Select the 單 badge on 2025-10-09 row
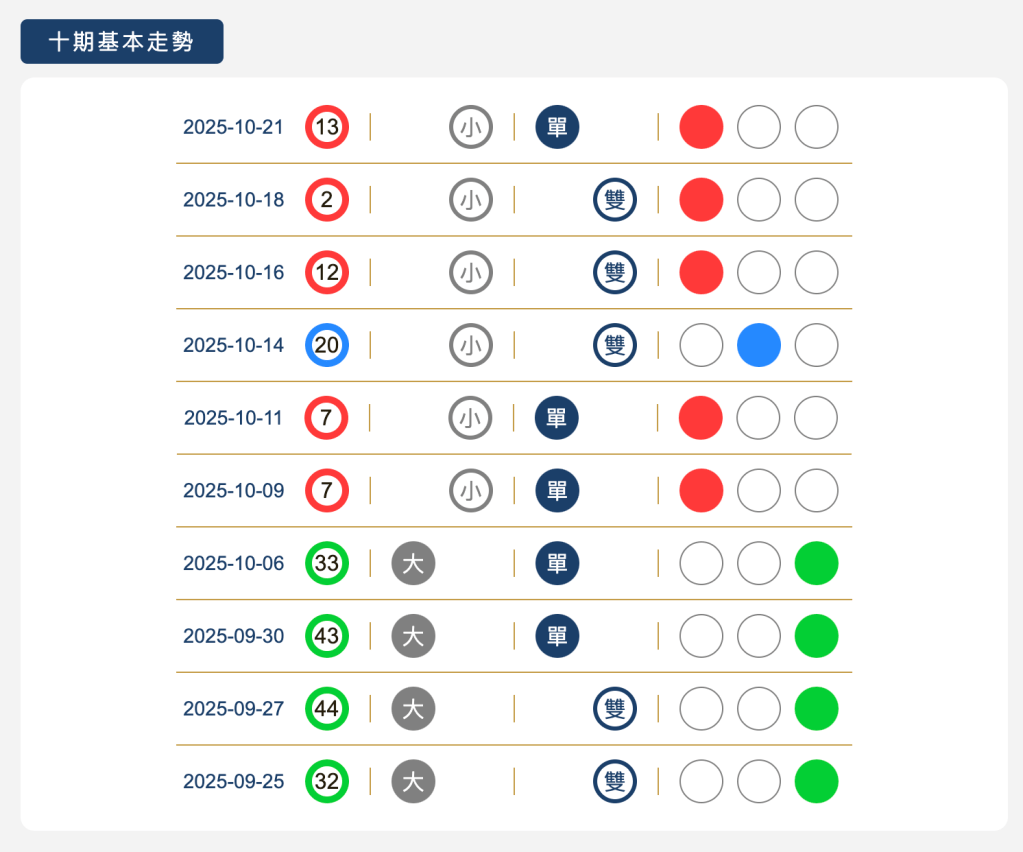1023x852 pixels. click(556, 490)
